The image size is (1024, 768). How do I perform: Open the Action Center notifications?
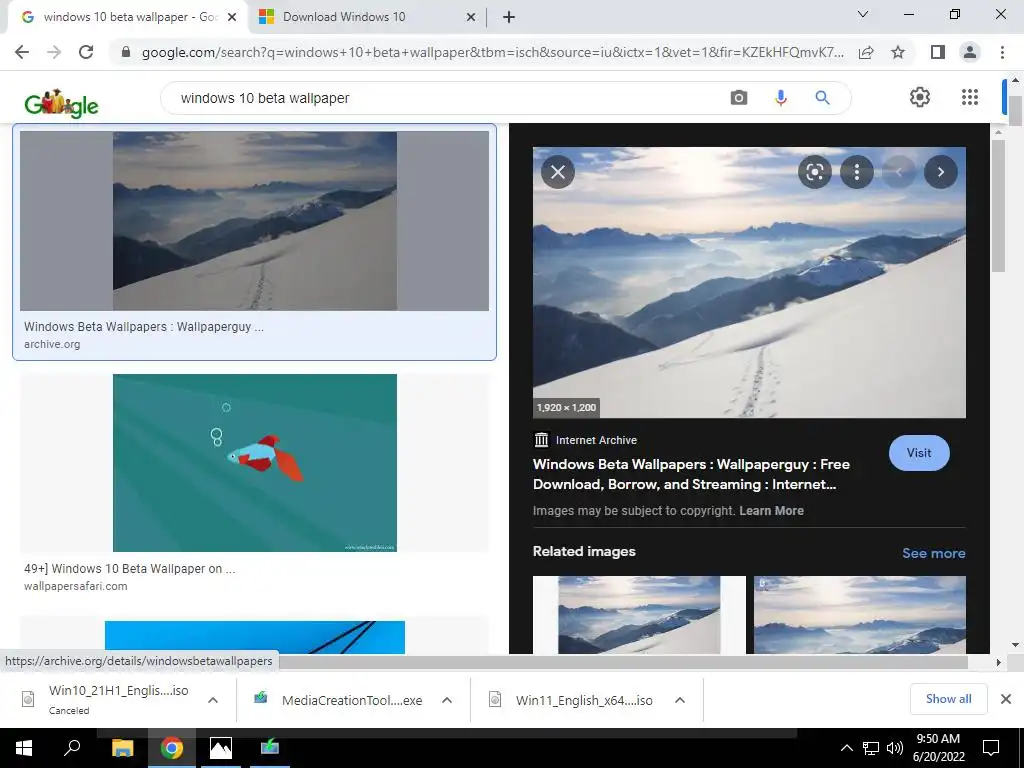tap(991, 748)
